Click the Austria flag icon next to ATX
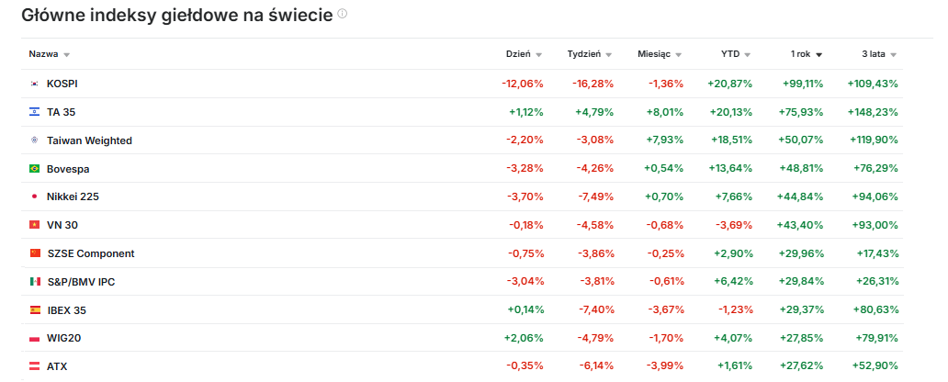 tap(34, 366)
